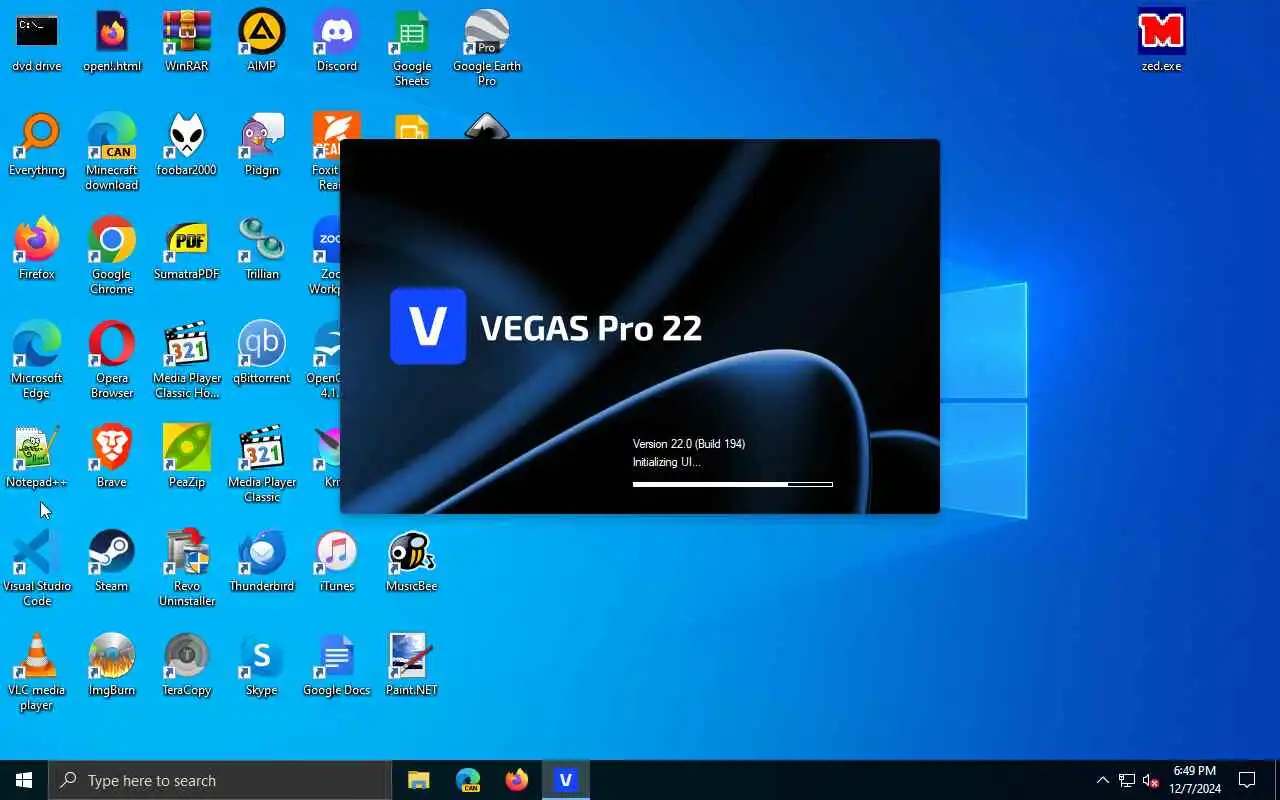Launch foobar2000 from the desktop
This screenshot has height=800, width=1280.
187,145
